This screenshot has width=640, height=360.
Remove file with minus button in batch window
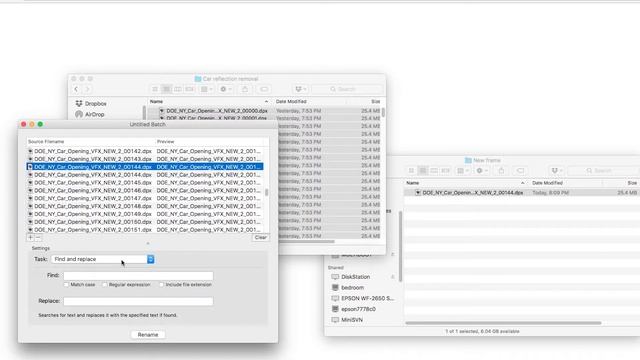click(x=38, y=238)
